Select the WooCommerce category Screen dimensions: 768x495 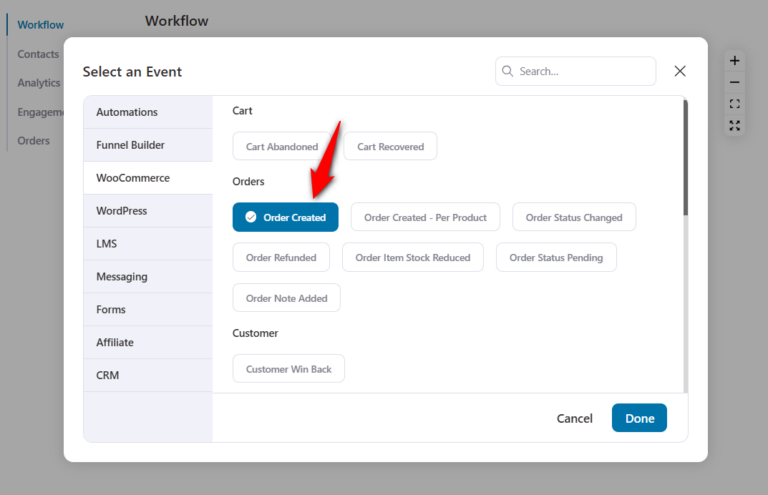coord(148,178)
